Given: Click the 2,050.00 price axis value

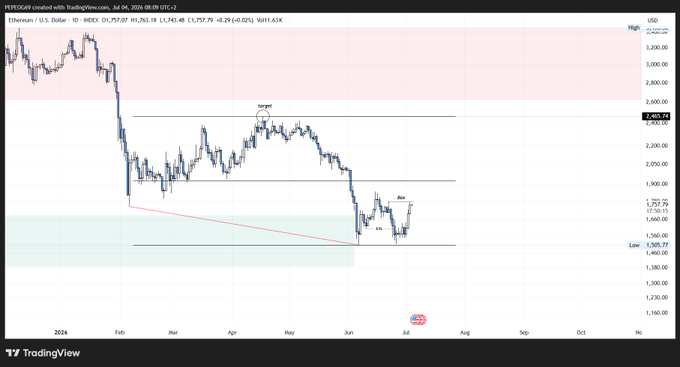Looking at the screenshot, I should click(x=657, y=164).
